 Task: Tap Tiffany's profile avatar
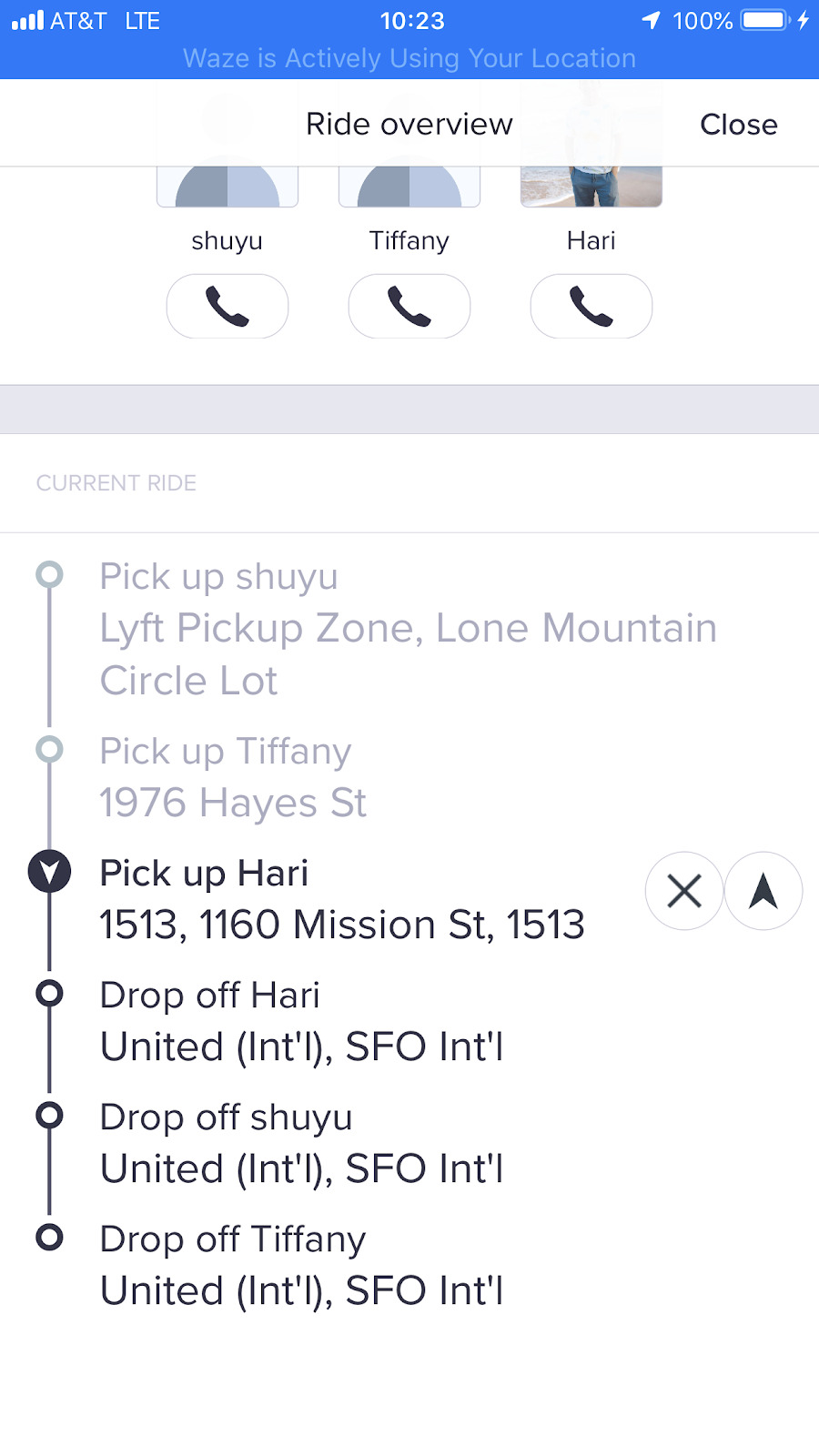(409, 187)
